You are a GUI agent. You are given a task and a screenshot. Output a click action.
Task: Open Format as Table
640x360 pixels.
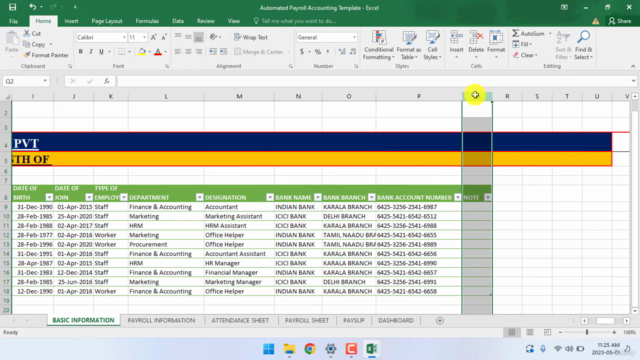tap(409, 45)
